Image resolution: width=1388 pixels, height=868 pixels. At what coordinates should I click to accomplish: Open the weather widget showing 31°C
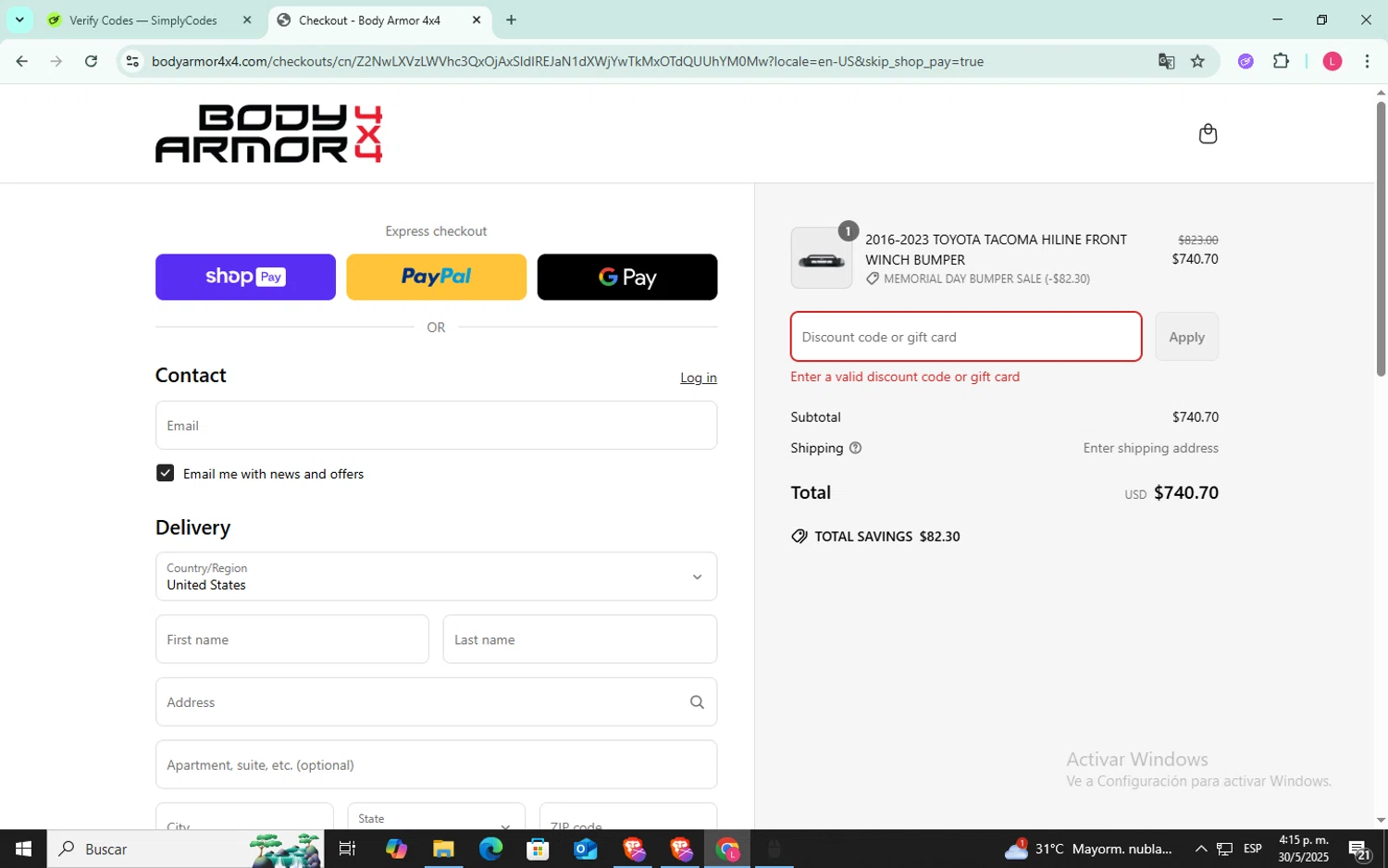point(1088,849)
